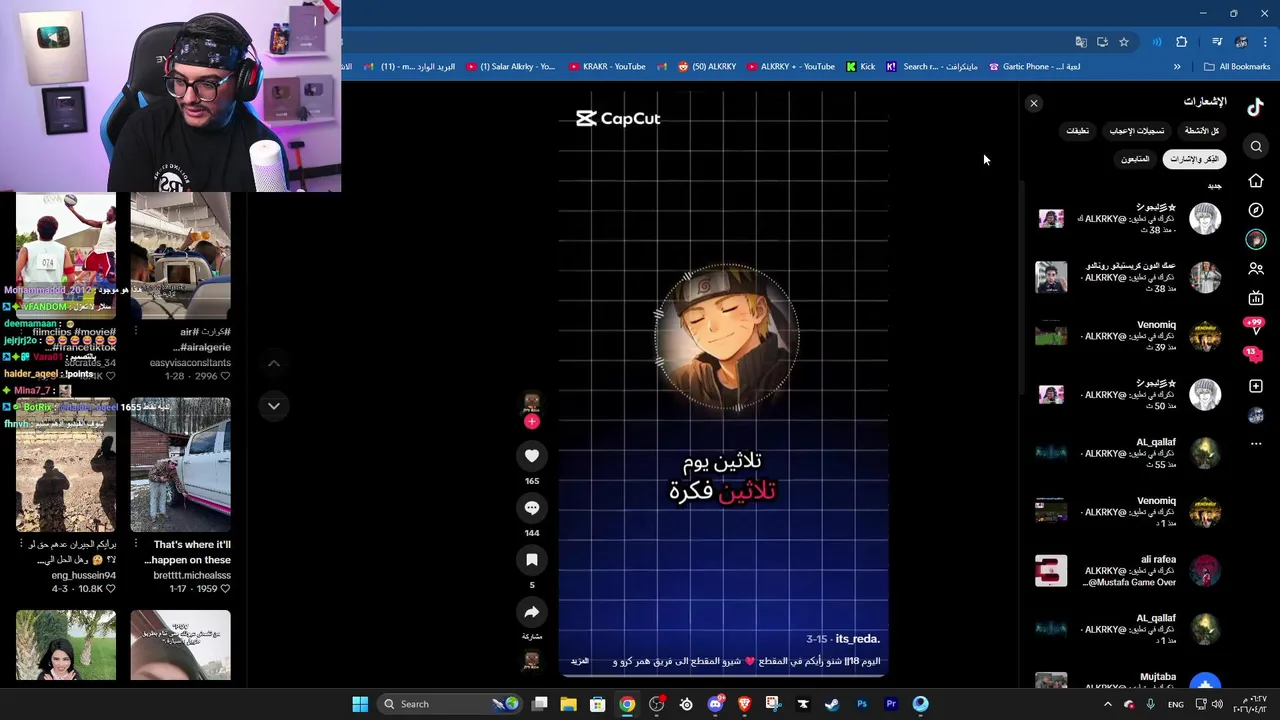The width and height of the screenshot is (1280, 720).
Task: Open the TikTok logo home link
Action: [x=1256, y=107]
